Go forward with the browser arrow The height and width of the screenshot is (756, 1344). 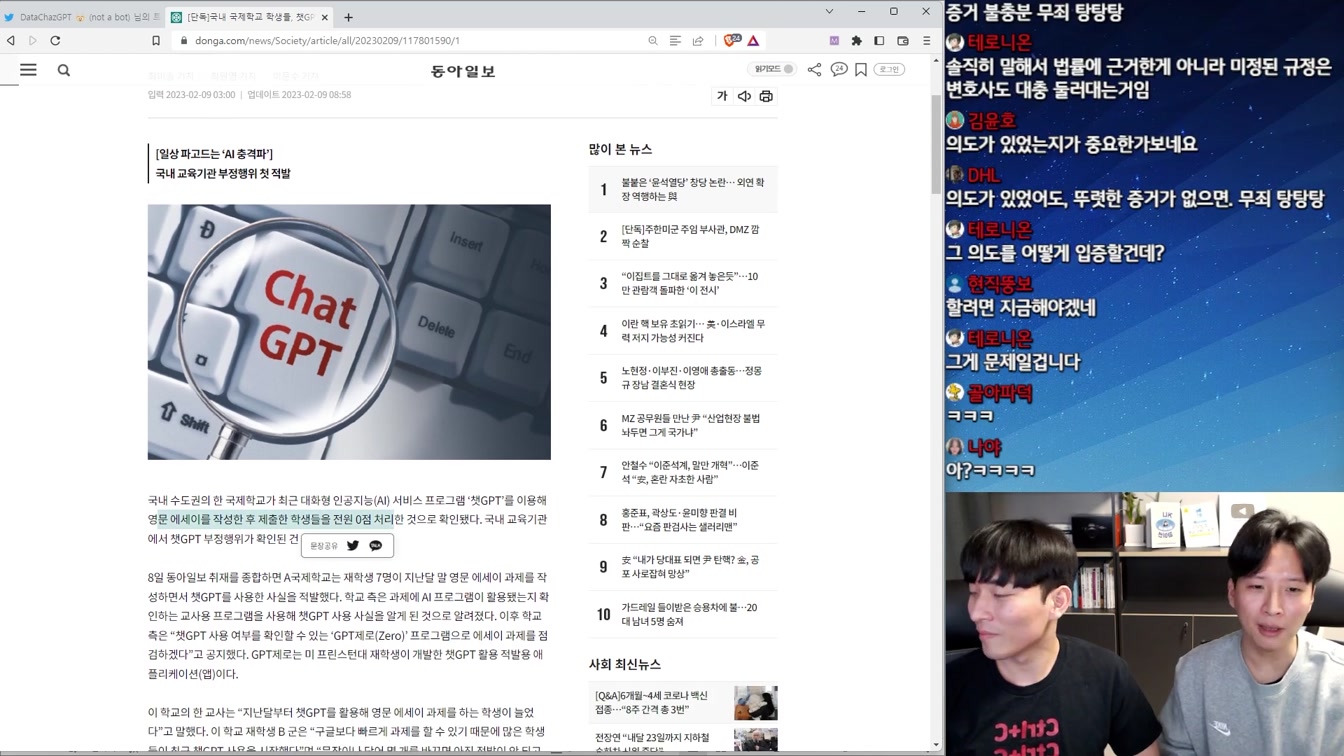(32, 41)
